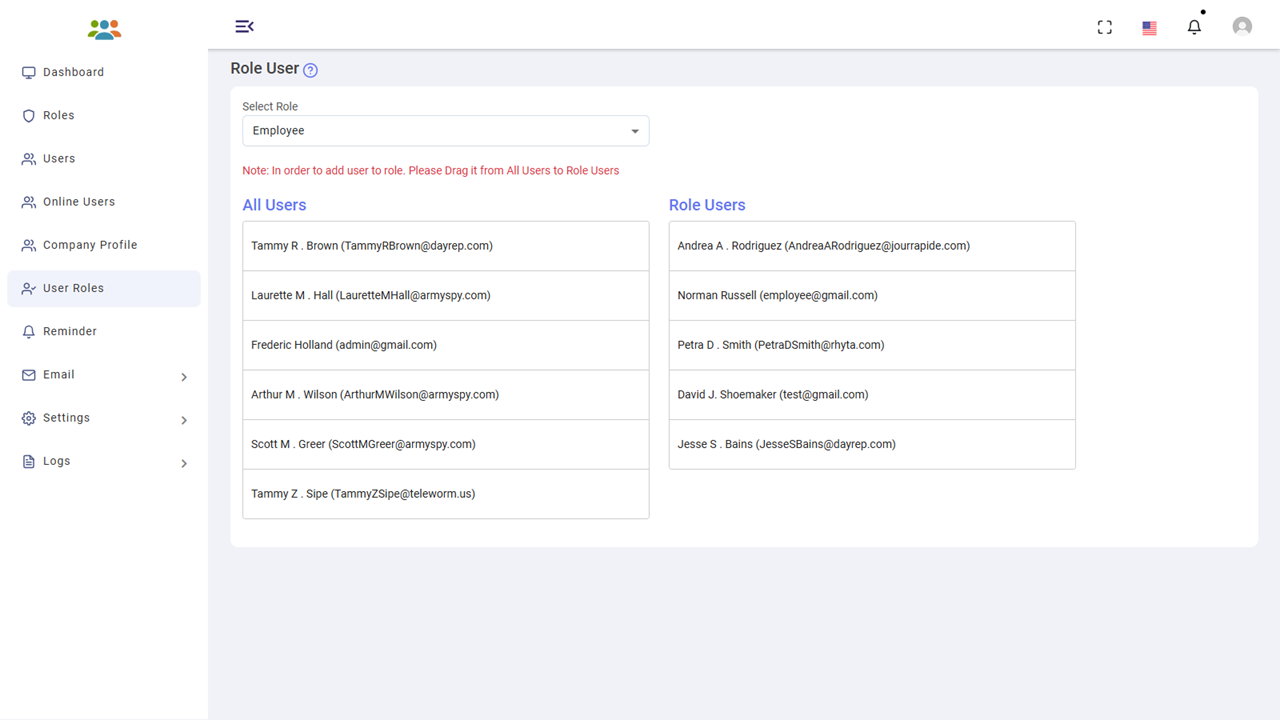The image size is (1280, 720).
Task: Click the app logo in sidebar
Action: click(104, 29)
